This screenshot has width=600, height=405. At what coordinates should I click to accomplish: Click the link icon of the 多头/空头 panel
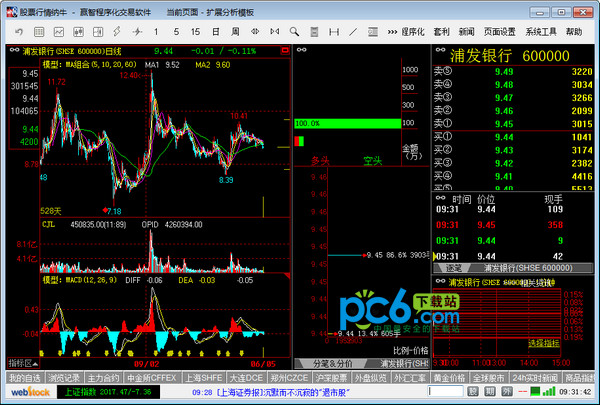(x=302, y=49)
